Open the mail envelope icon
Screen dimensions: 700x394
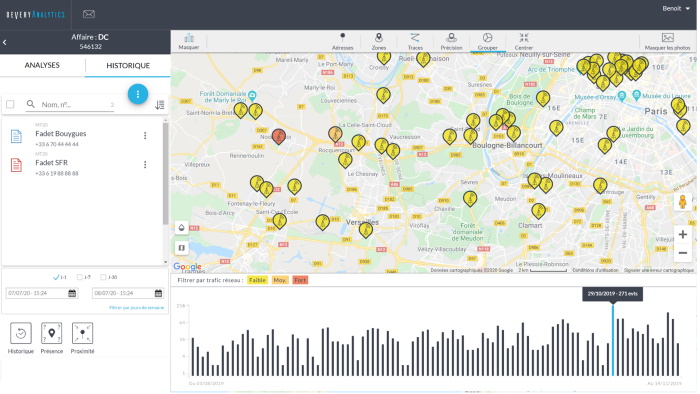[89, 14]
